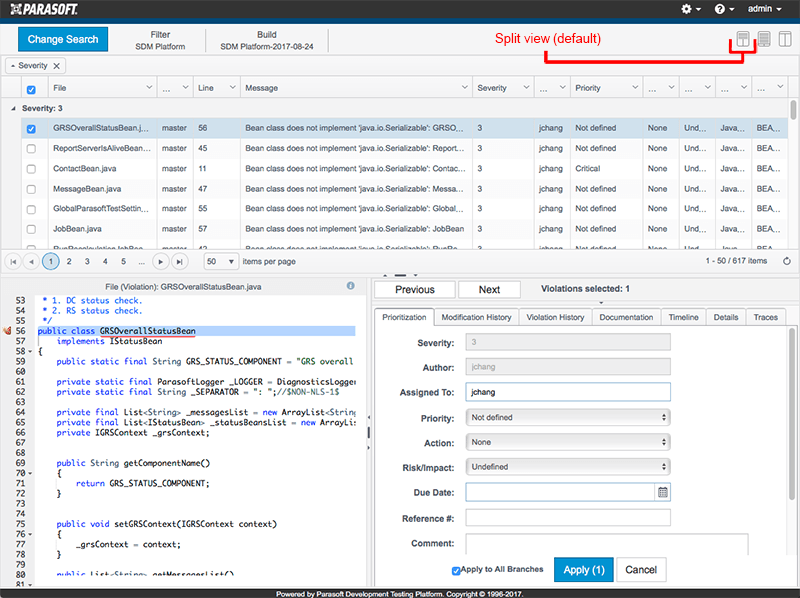This screenshot has width=800, height=598.
Task: Open the admin user menu
Action: pyautogui.click(x=764, y=9)
